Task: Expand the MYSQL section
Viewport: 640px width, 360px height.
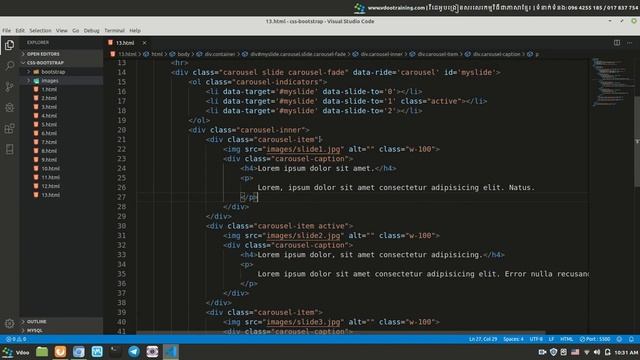Action: coord(61,330)
